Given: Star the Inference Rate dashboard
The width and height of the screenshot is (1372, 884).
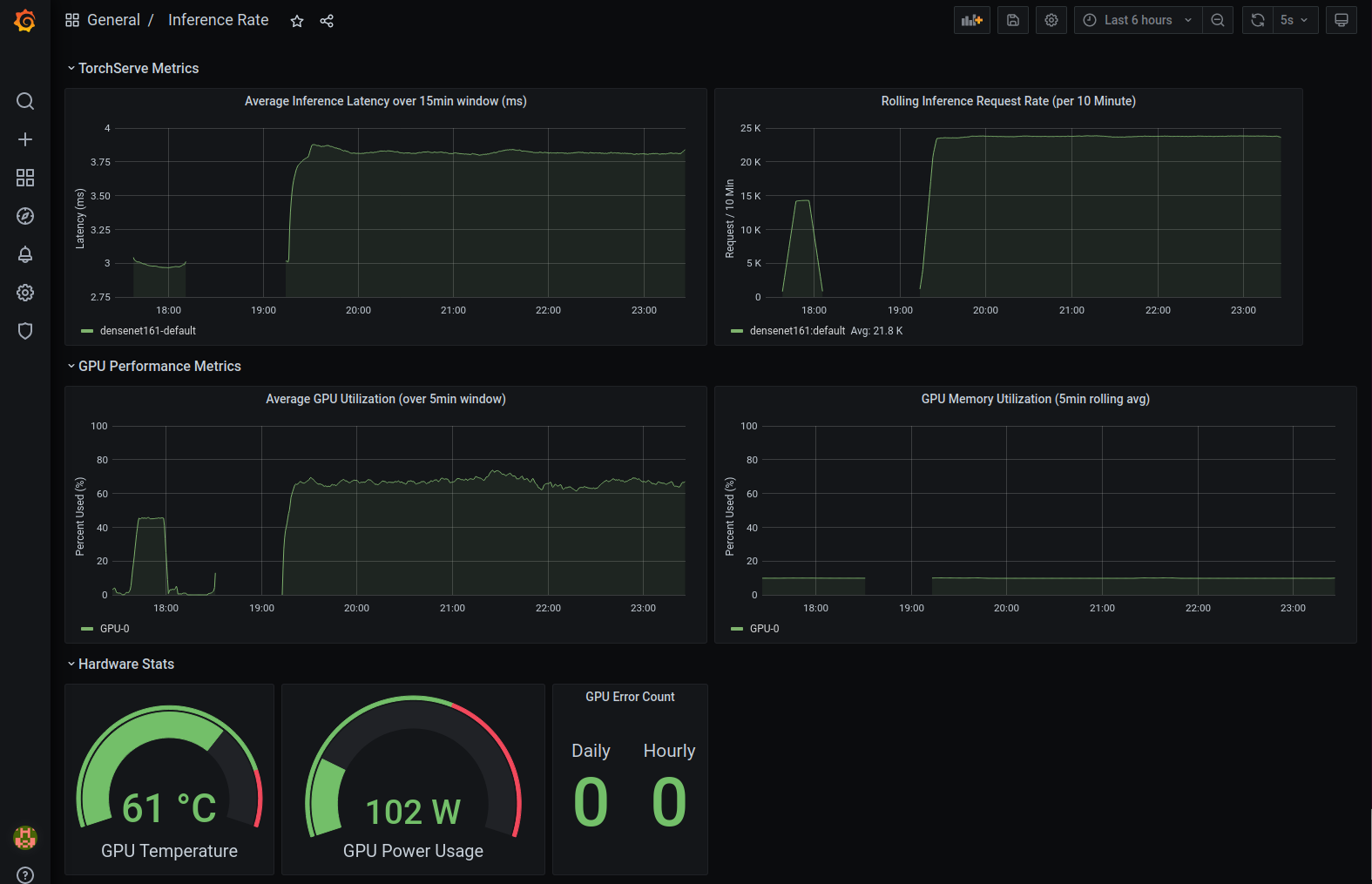Looking at the screenshot, I should point(297,21).
